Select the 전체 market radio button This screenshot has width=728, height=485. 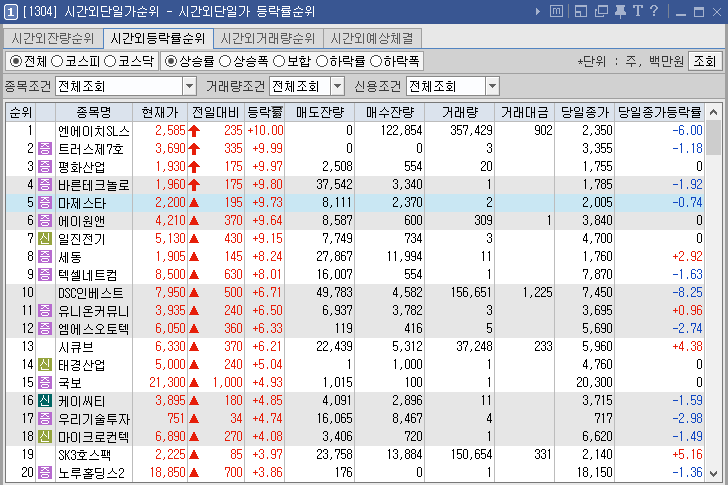pos(16,61)
